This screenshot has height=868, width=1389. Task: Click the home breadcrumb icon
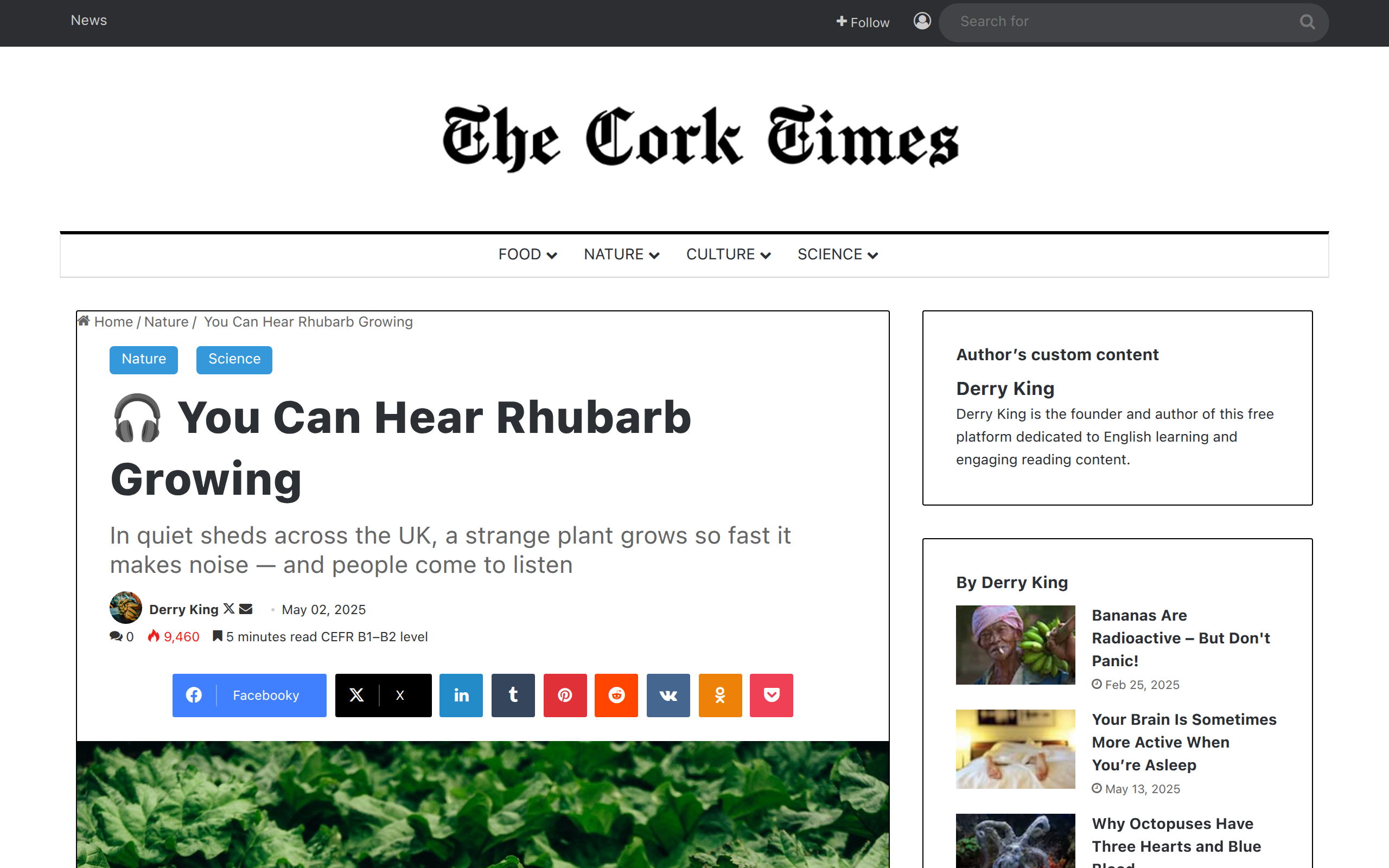click(84, 320)
